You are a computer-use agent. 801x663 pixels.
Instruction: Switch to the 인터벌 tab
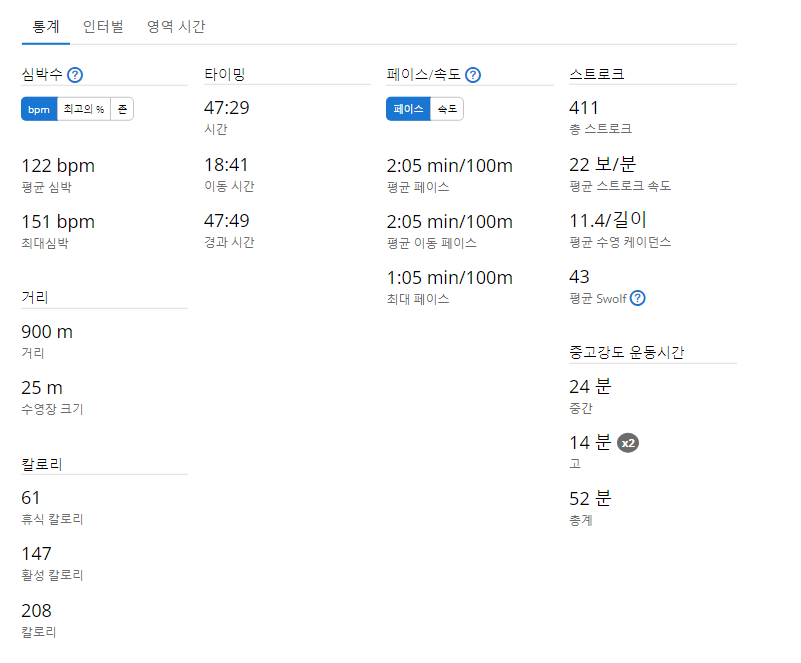tap(103, 27)
